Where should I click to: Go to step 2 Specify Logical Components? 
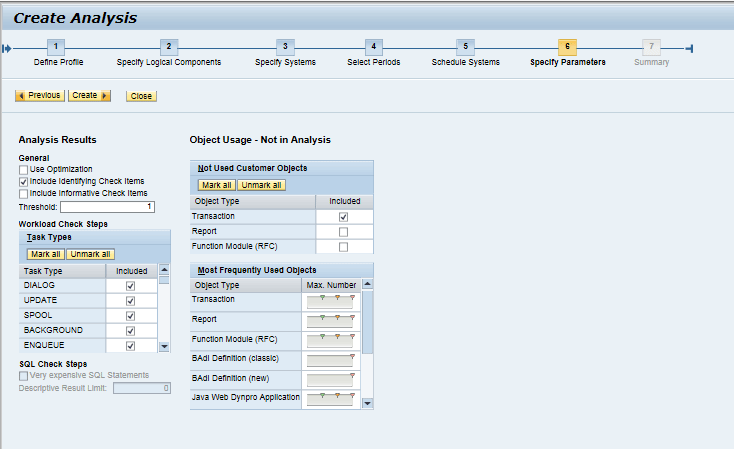pyautogui.click(x=169, y=47)
